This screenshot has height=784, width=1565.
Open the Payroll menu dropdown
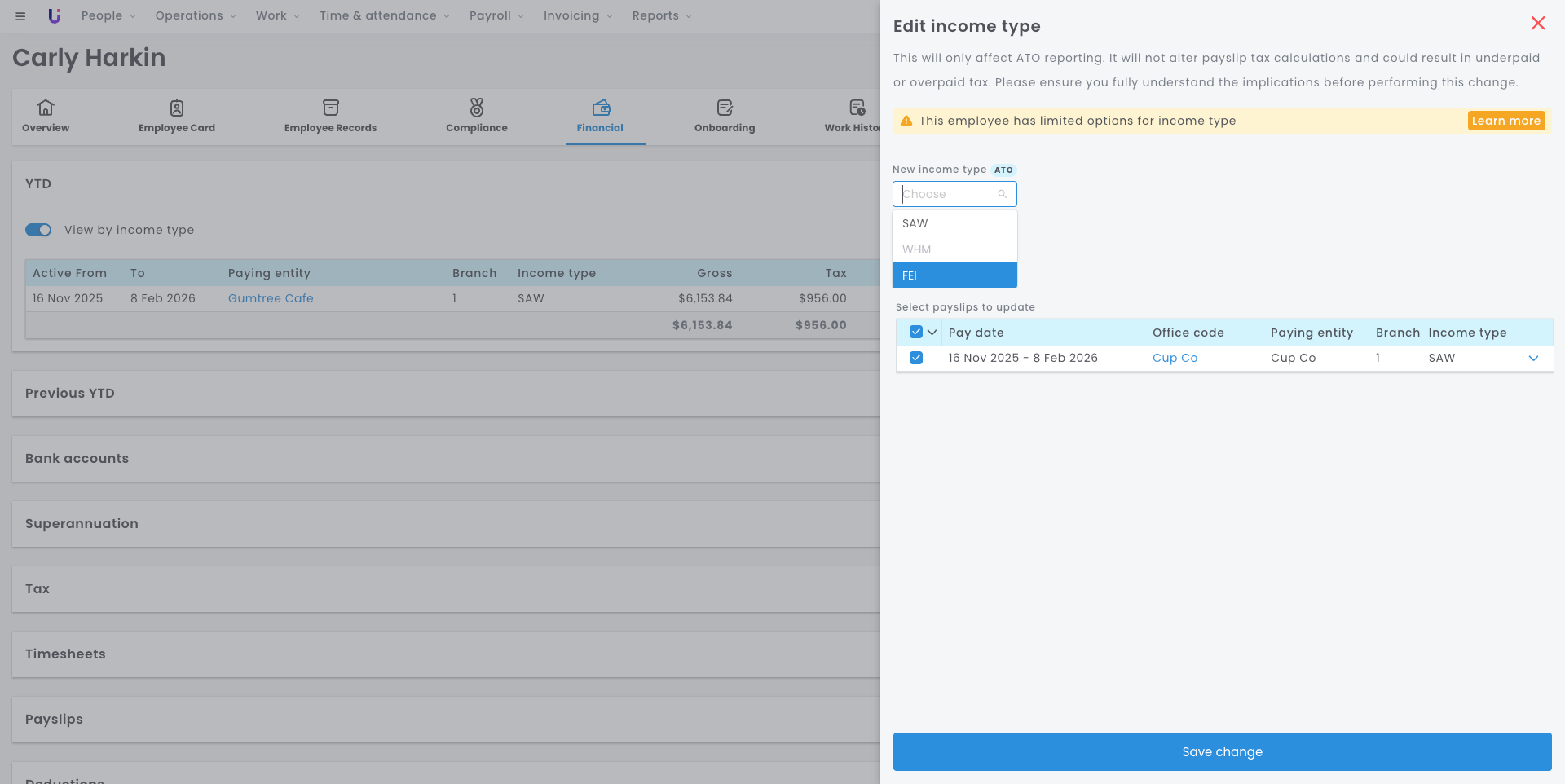496,15
